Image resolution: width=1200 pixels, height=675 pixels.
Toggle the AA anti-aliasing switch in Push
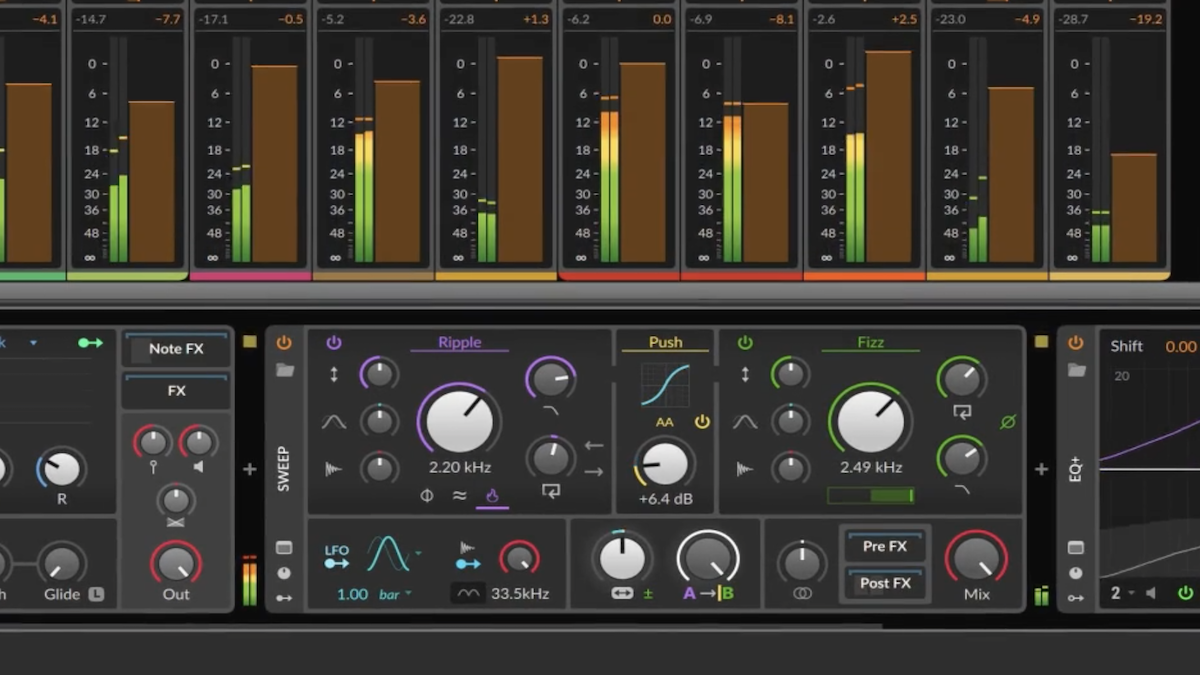[664, 421]
